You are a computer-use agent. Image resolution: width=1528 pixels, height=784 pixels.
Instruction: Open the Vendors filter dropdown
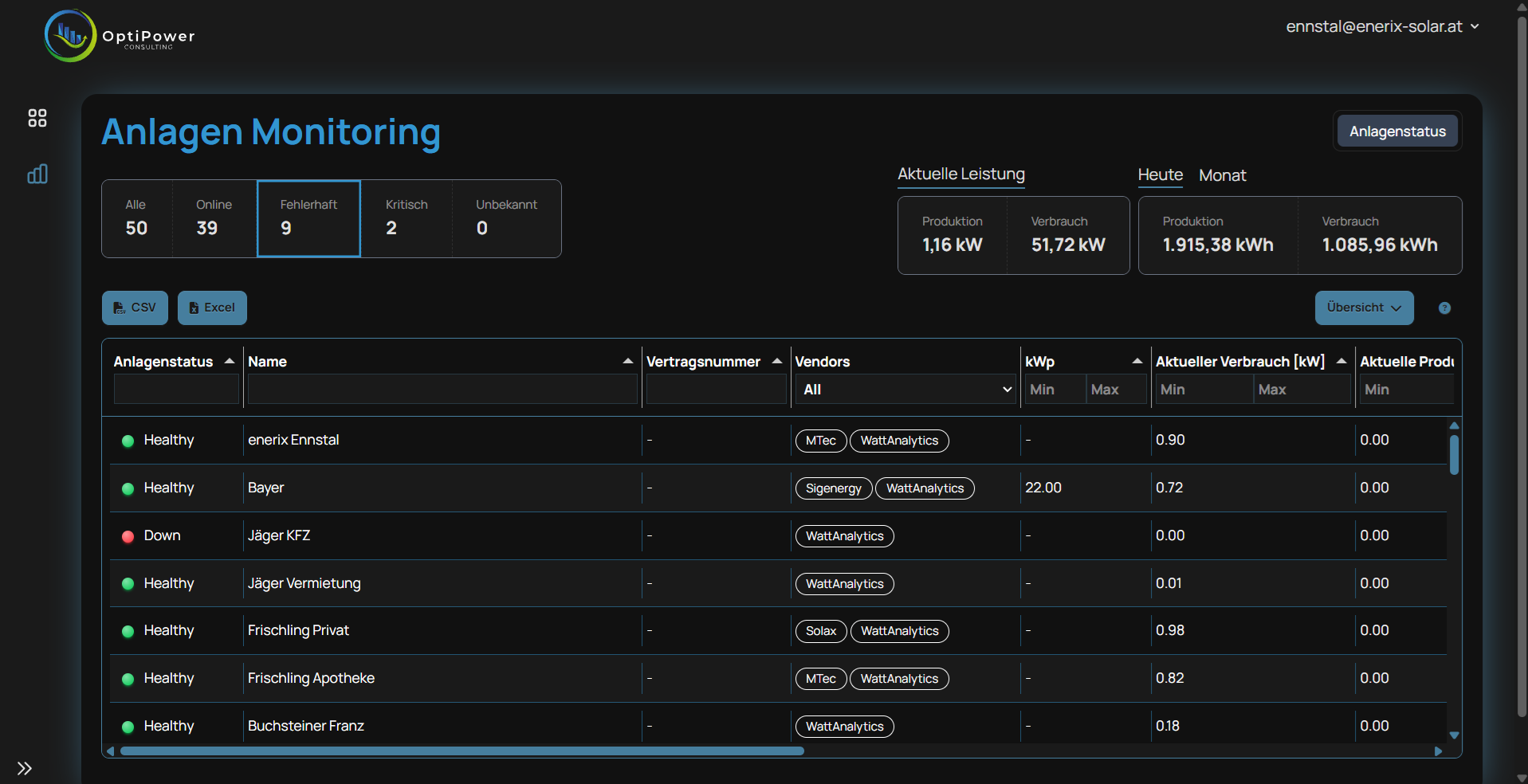[x=905, y=390]
